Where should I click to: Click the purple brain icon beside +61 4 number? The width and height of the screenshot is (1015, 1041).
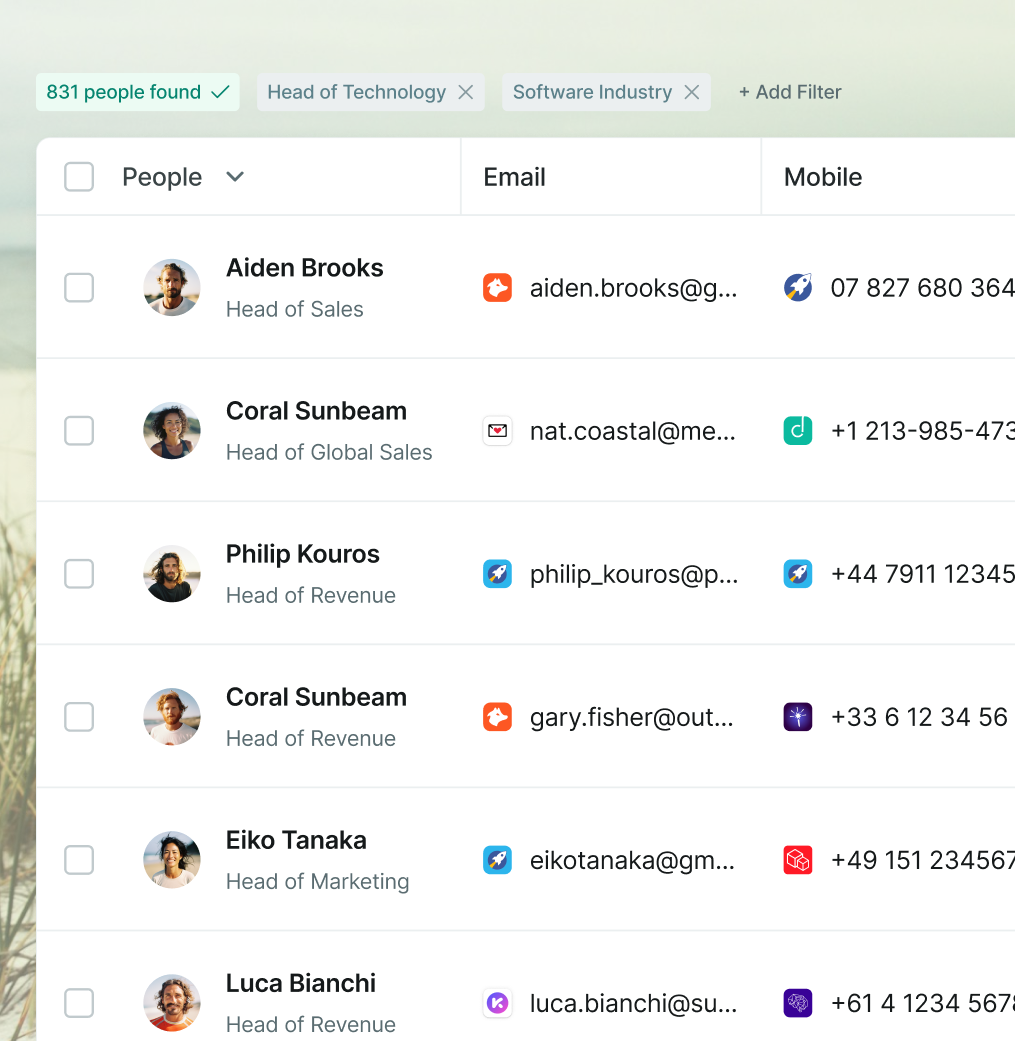(797, 1003)
